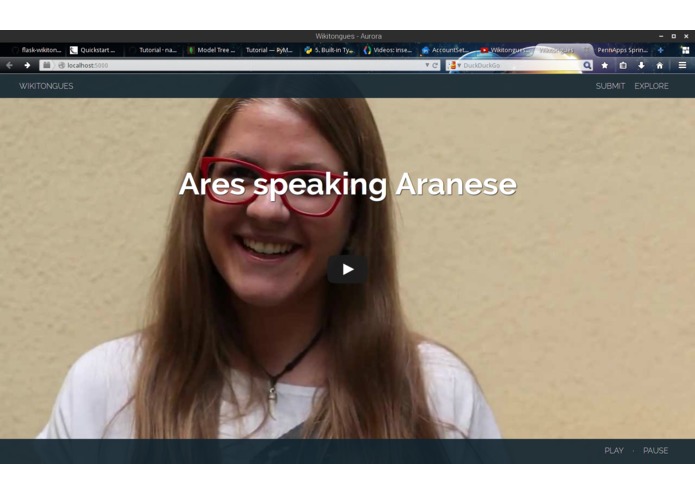
Task: Switch to the Quickstart tab
Action: [x=94, y=50]
